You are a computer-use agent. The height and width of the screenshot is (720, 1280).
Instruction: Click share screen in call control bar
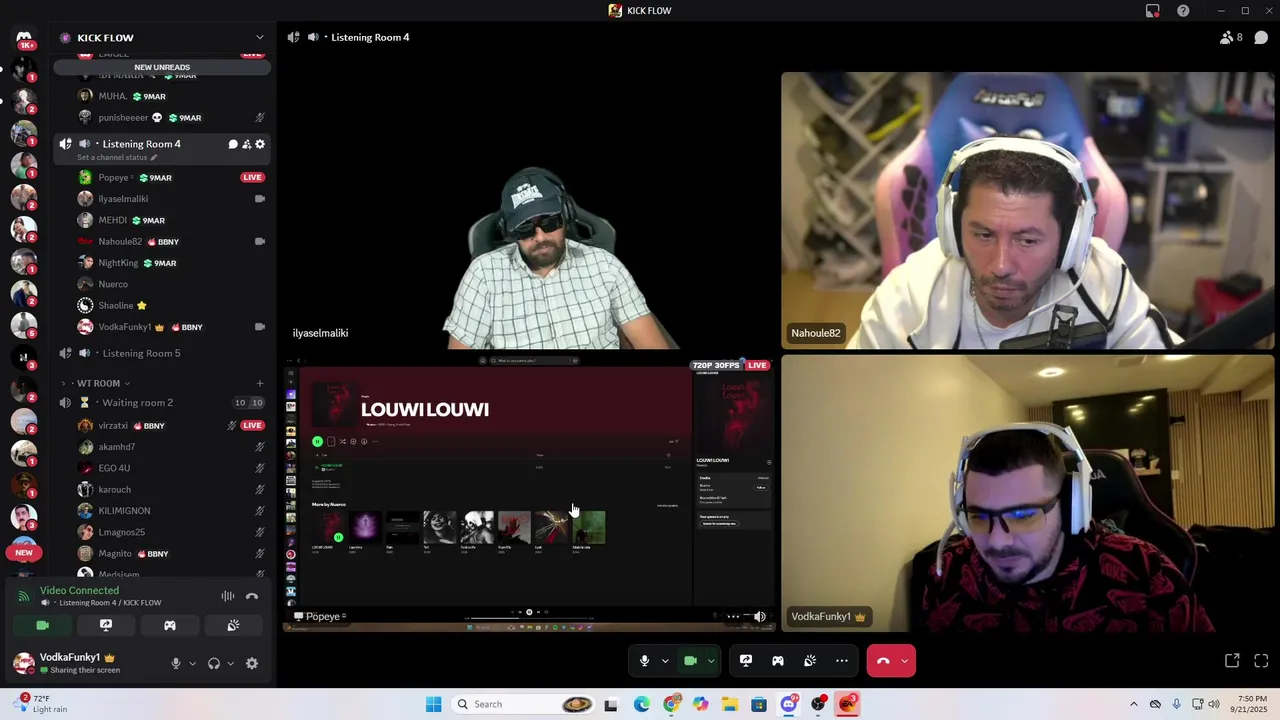point(746,660)
